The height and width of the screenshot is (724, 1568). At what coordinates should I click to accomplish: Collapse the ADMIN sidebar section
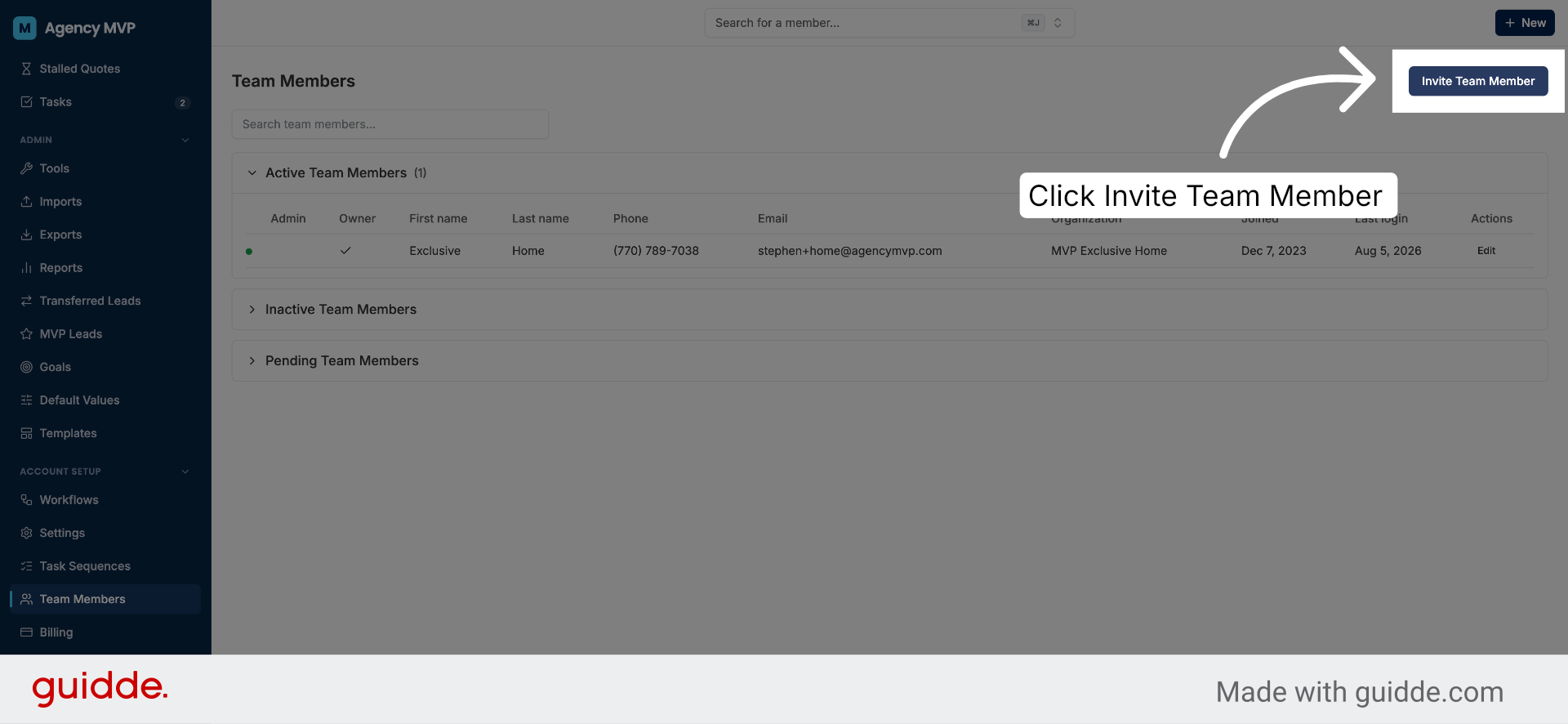tap(185, 140)
